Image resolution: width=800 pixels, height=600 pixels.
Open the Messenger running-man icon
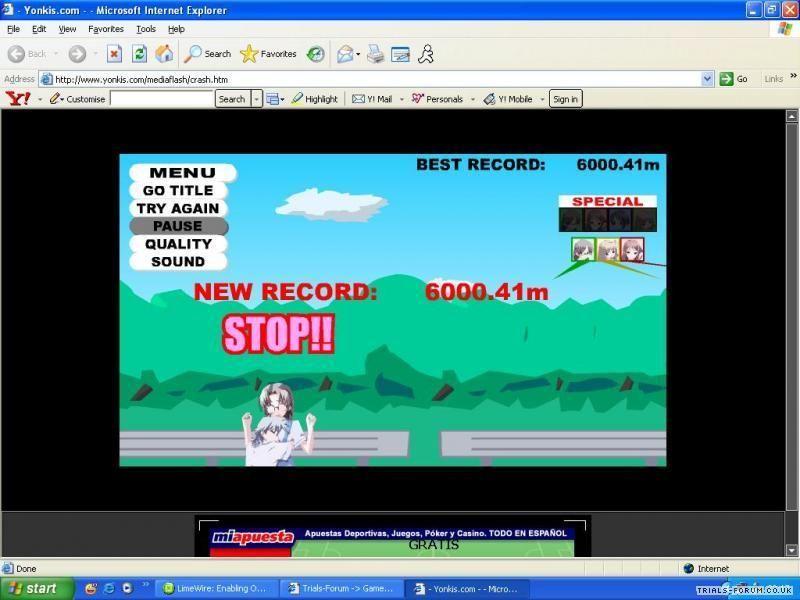tap(426, 54)
